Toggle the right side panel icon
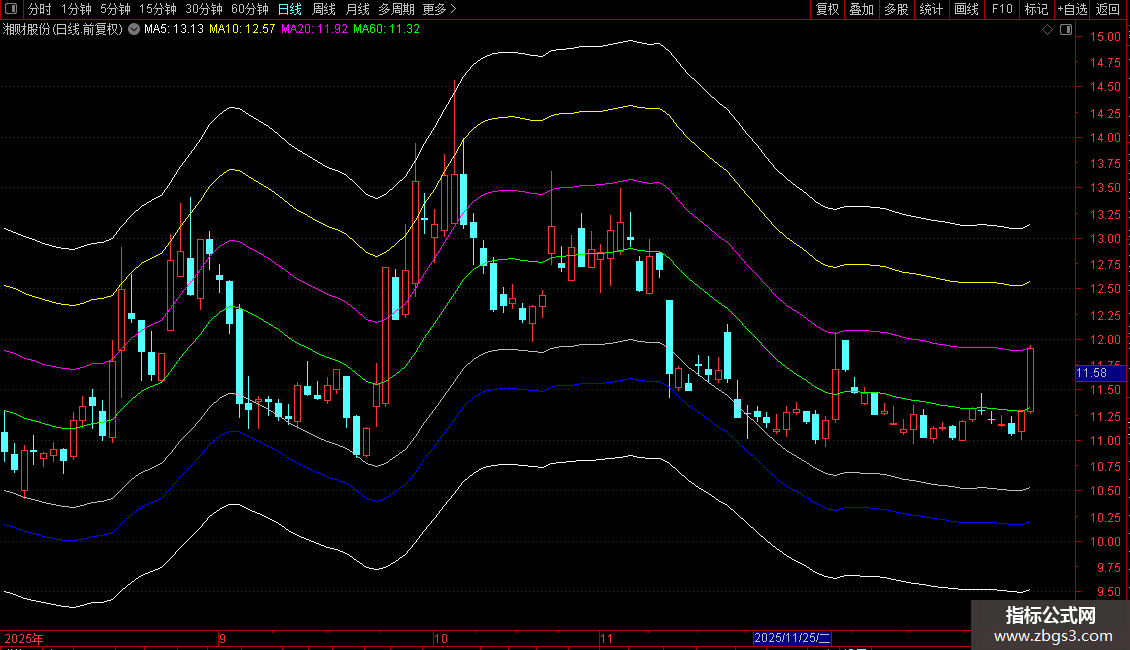The height and width of the screenshot is (650, 1130). (x=1066, y=30)
